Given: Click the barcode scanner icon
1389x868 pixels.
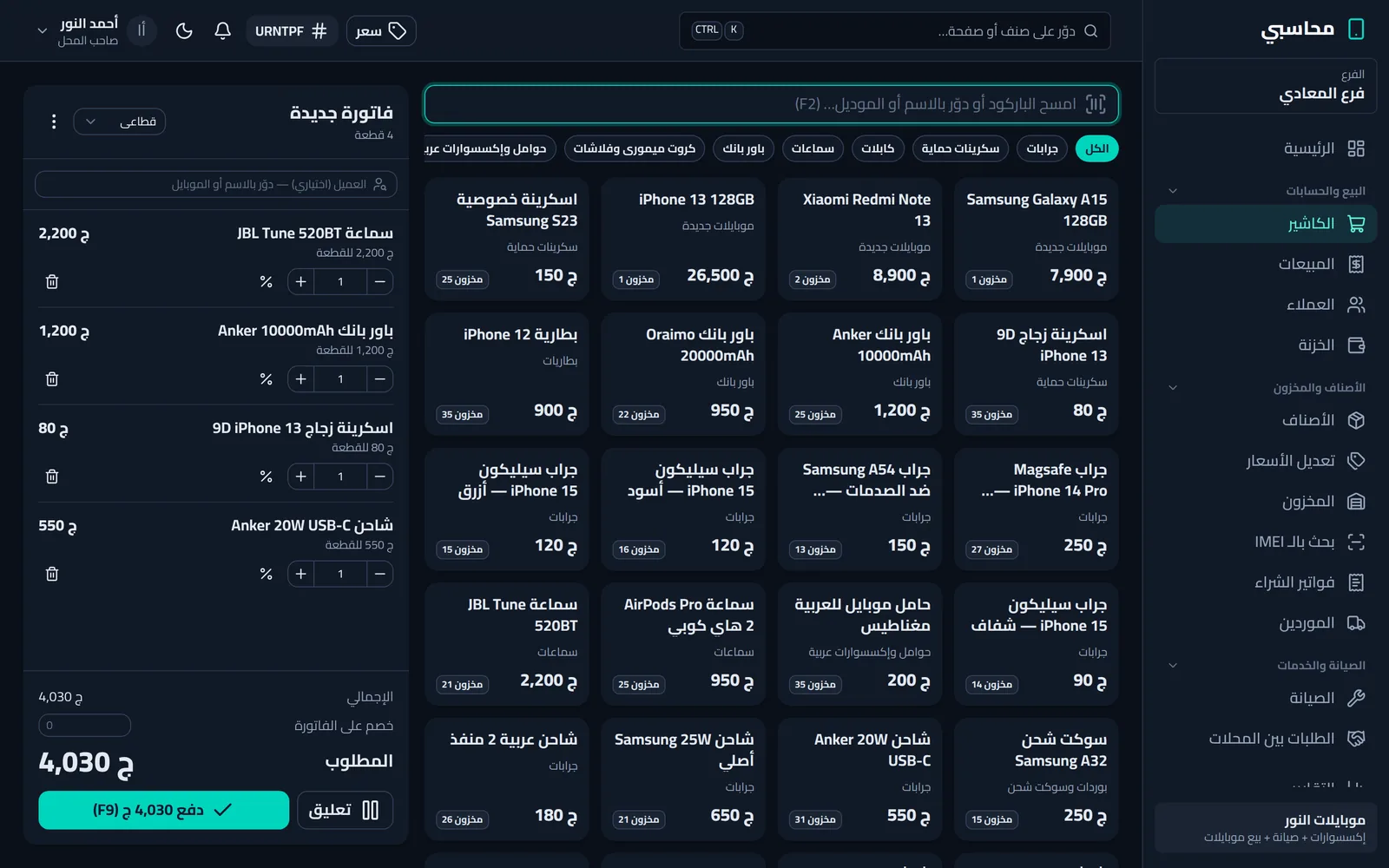Looking at the screenshot, I should tap(1096, 104).
